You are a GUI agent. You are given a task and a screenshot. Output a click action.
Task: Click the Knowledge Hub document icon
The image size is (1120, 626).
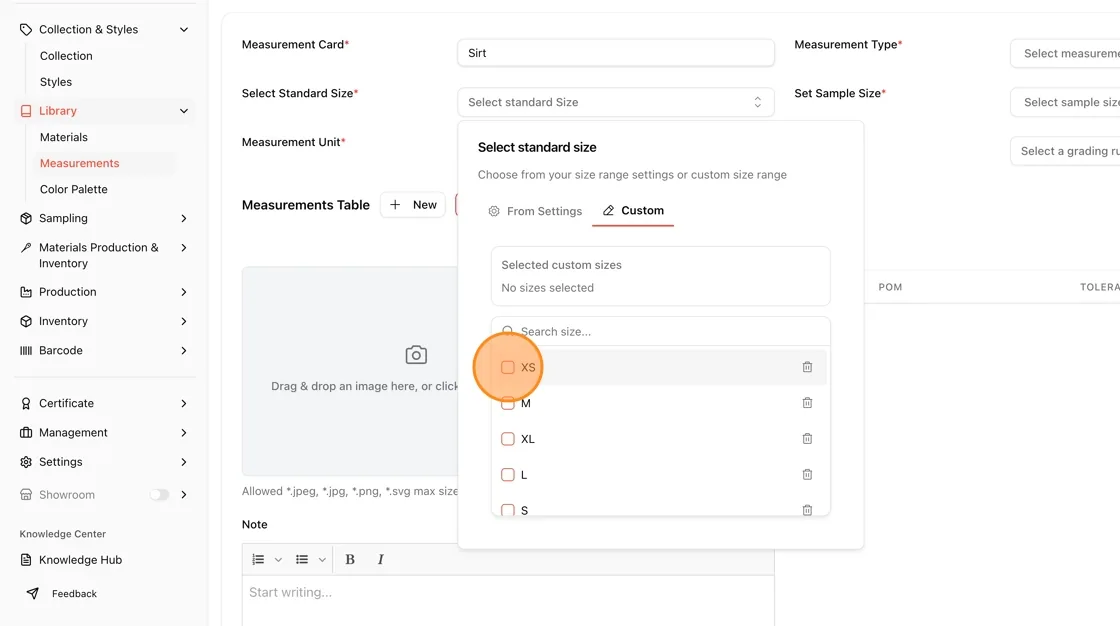26,560
